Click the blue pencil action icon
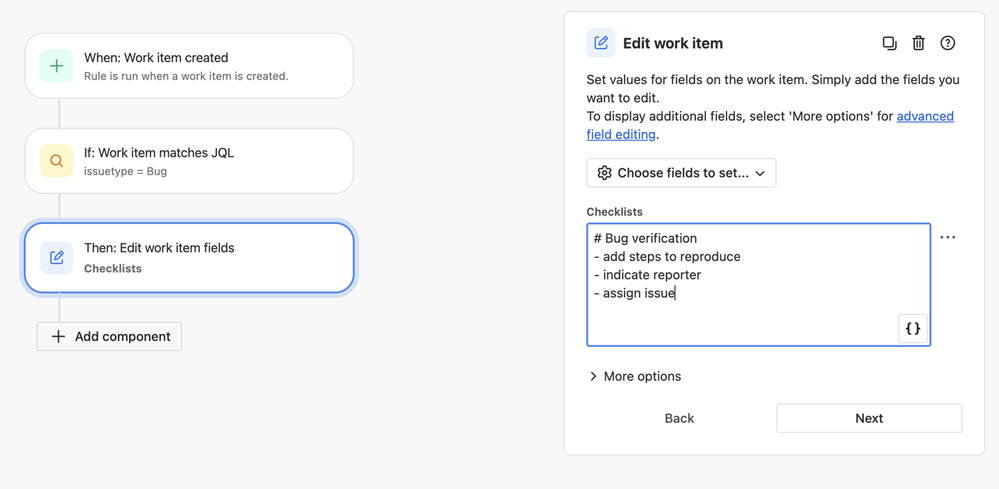 coord(57,258)
